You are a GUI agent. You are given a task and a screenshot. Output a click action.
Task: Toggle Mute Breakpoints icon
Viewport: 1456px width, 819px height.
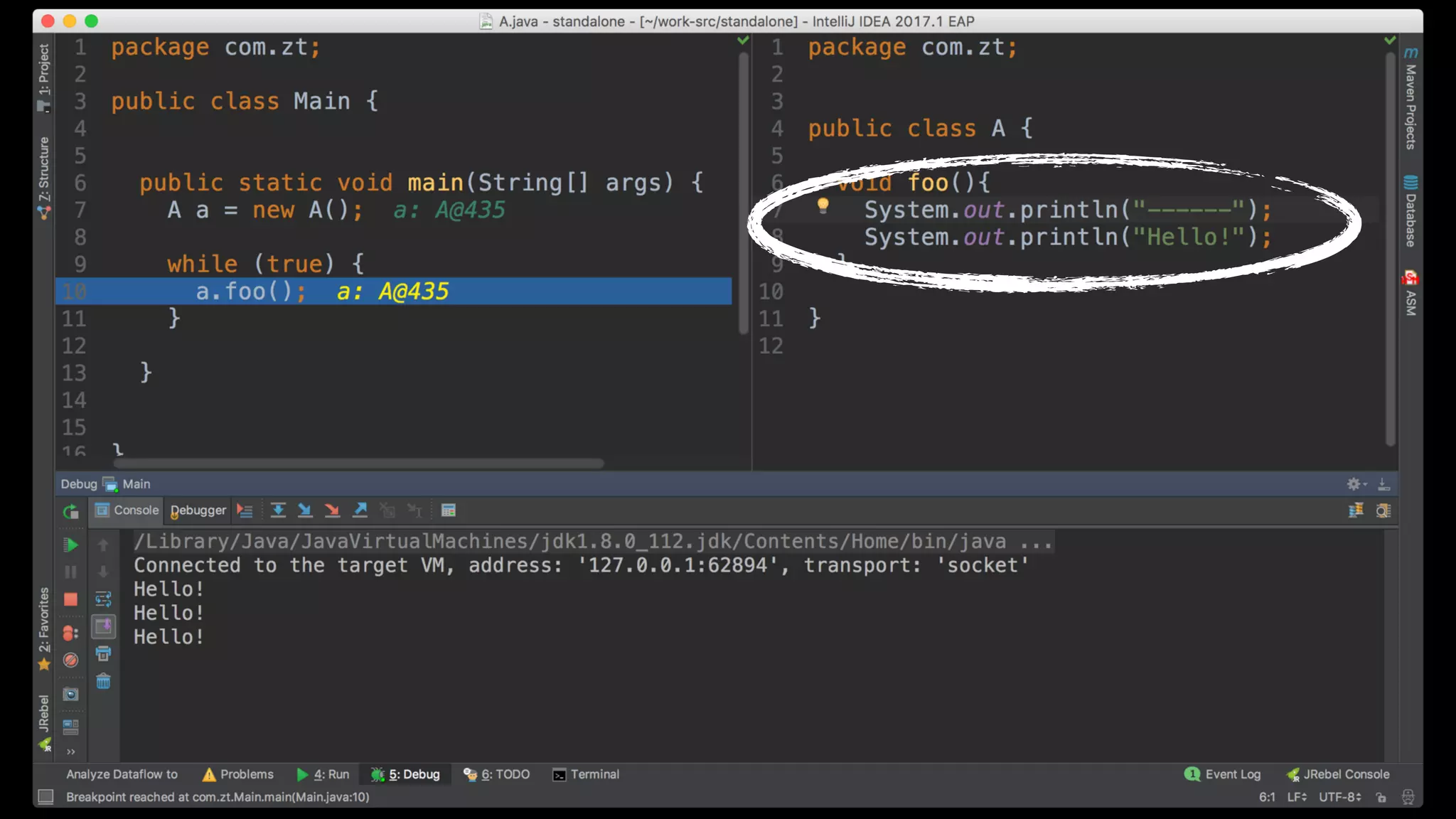(x=70, y=660)
